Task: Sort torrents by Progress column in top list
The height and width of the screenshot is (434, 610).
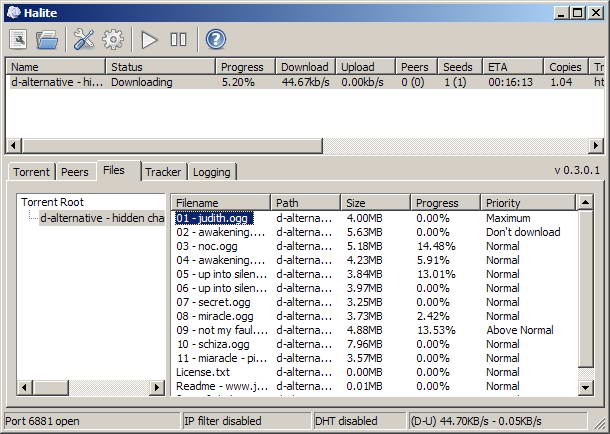Action: [245, 66]
